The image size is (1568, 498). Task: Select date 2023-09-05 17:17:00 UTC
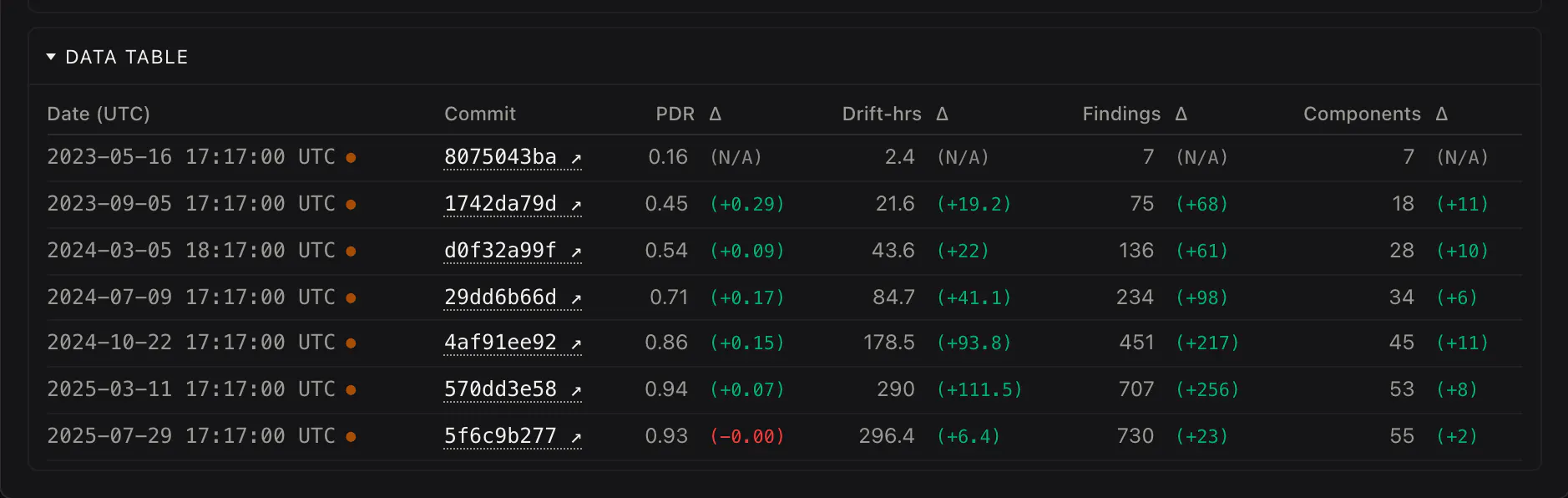(191, 204)
